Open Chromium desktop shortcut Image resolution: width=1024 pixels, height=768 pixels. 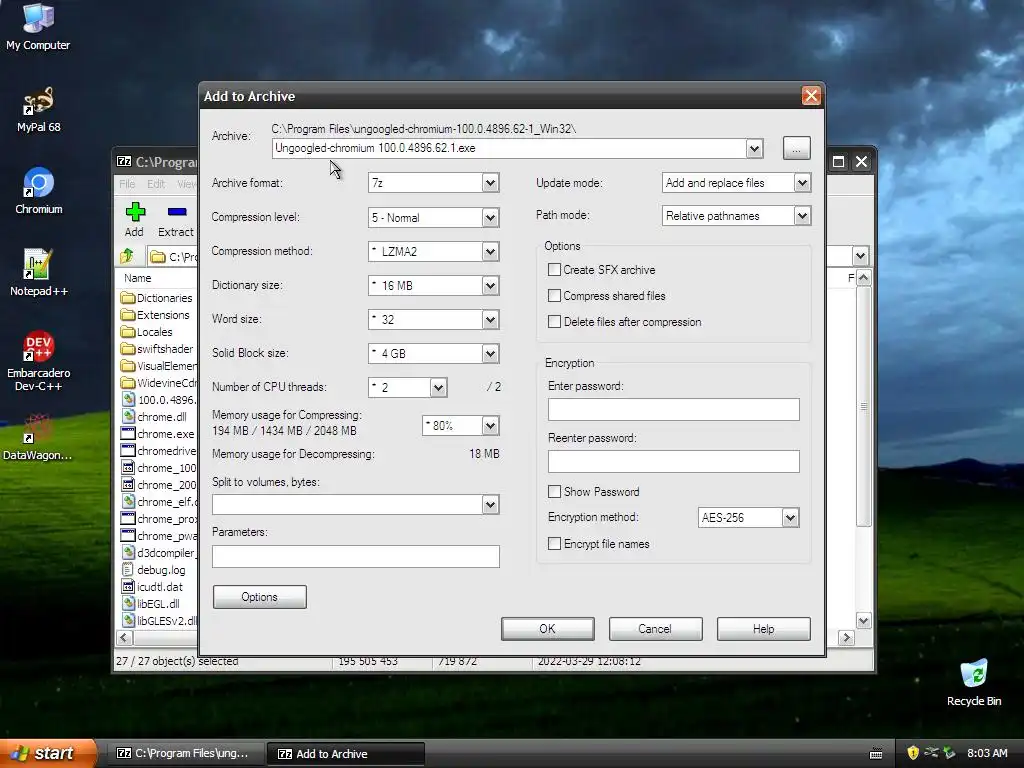coord(38,191)
